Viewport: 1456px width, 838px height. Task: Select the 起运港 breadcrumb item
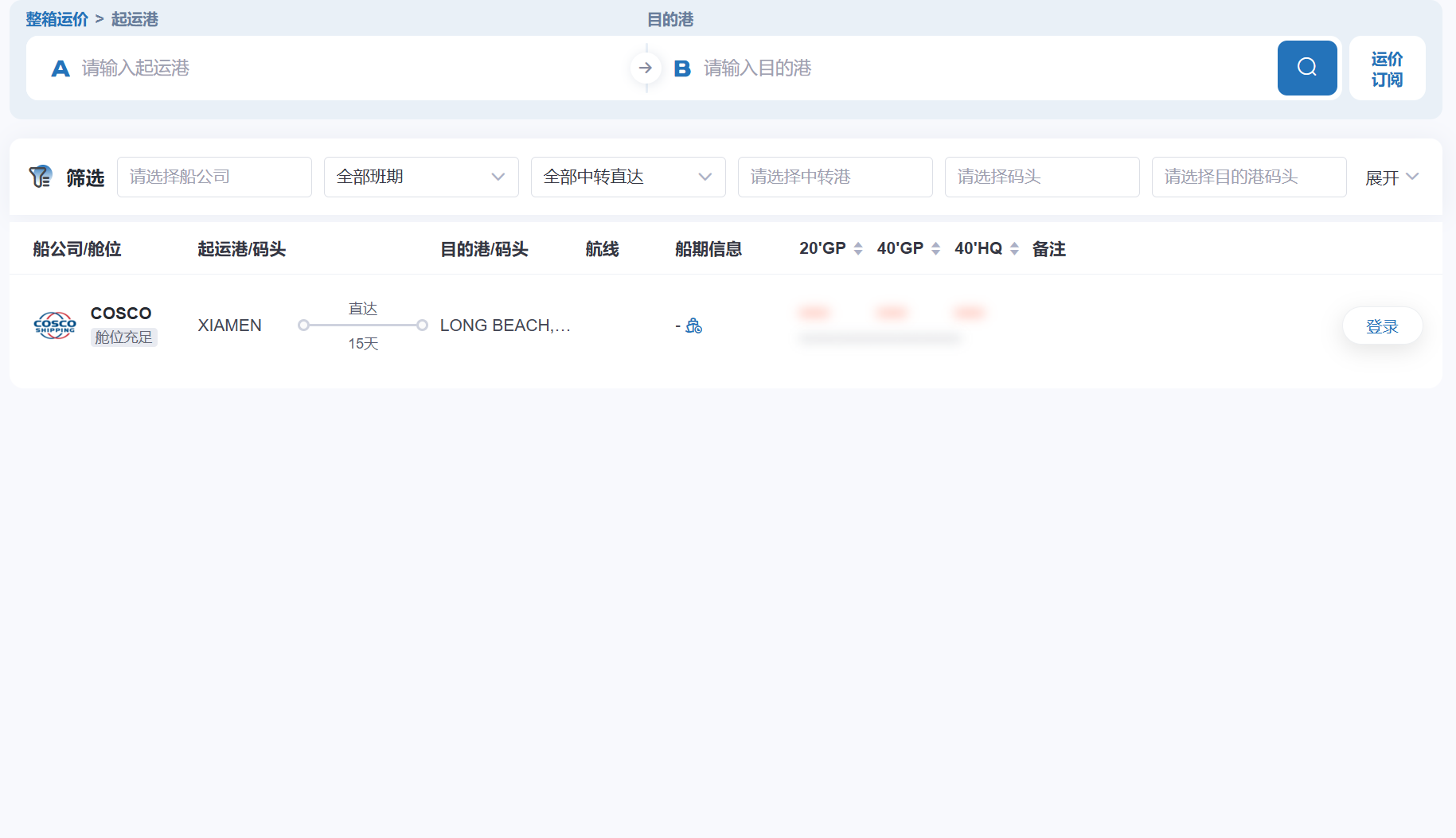(135, 19)
